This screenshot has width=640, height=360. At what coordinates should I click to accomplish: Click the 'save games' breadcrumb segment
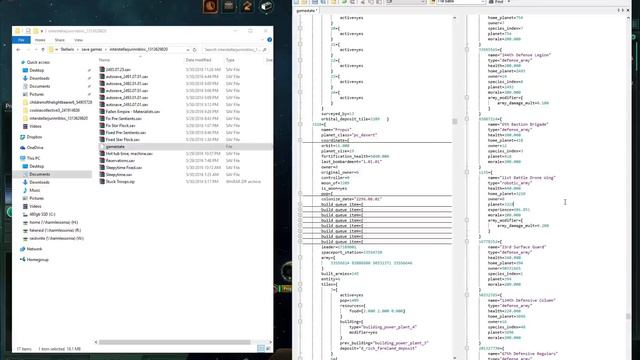point(92,49)
